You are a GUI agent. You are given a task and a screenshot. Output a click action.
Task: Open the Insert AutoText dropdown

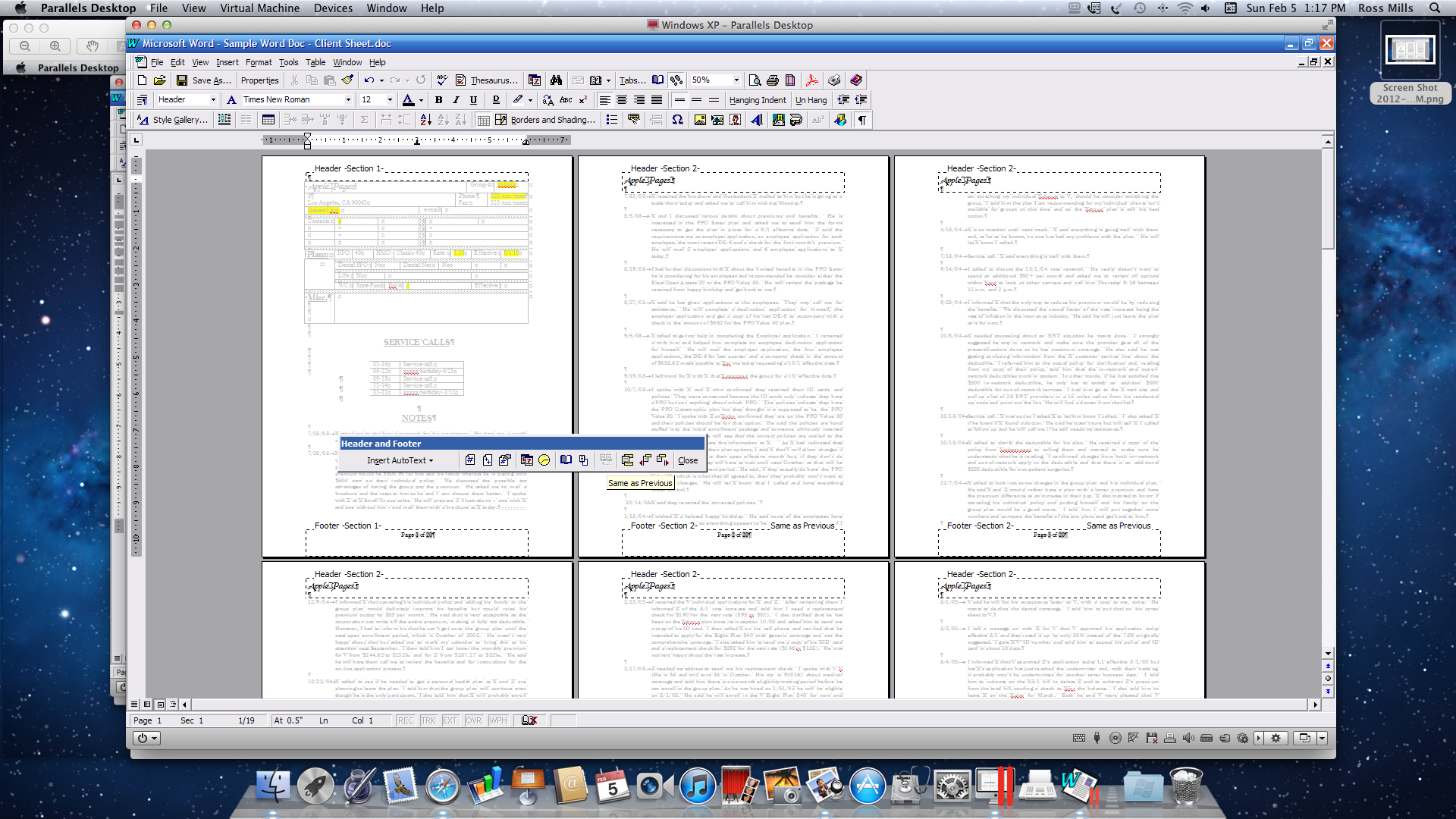pyautogui.click(x=400, y=460)
